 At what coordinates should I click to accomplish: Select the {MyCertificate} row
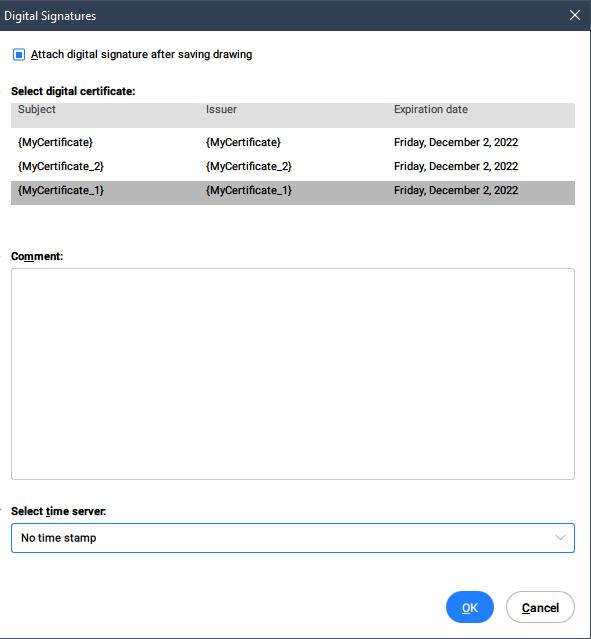(x=293, y=142)
